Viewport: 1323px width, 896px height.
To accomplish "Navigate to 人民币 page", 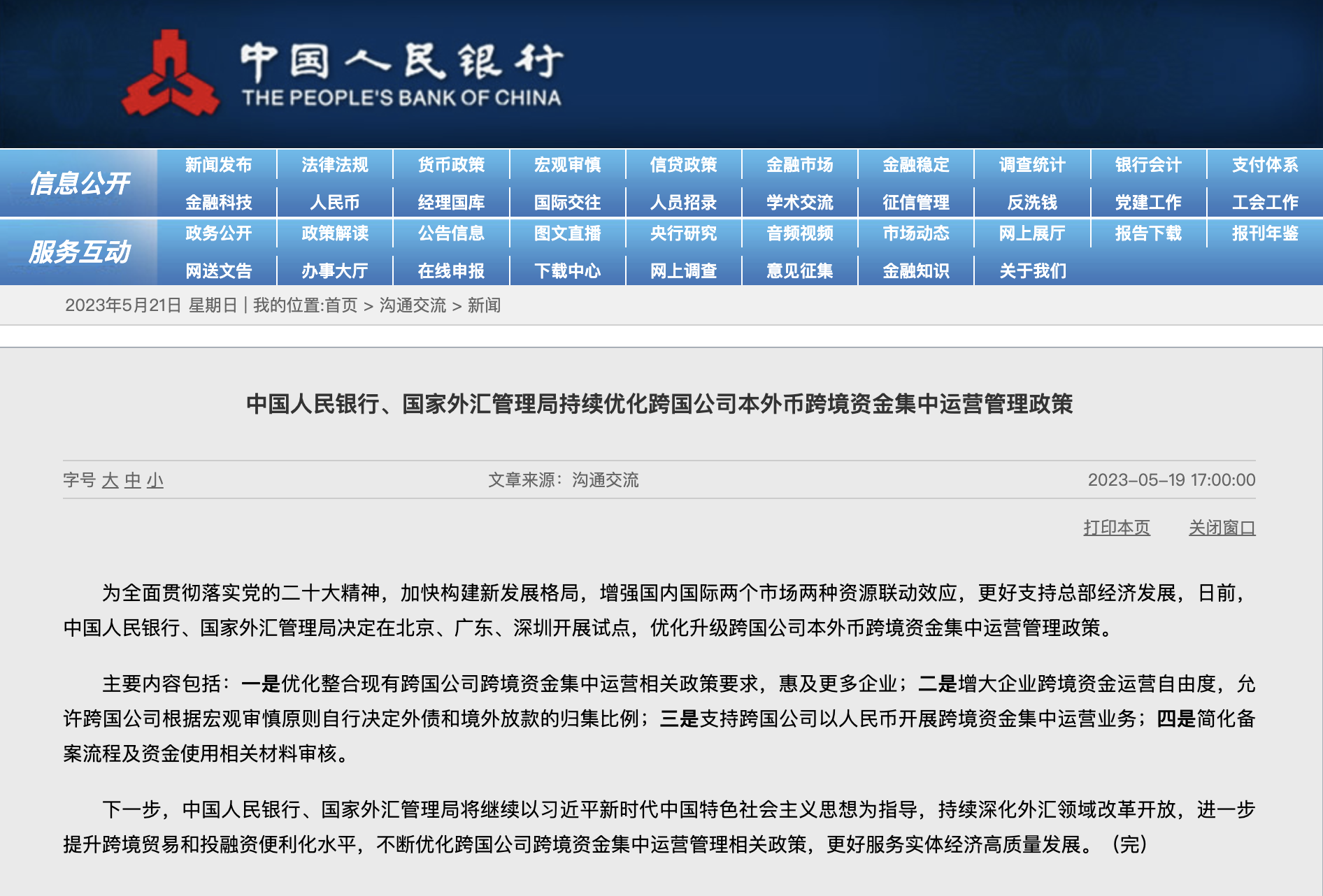I will pyautogui.click(x=334, y=203).
